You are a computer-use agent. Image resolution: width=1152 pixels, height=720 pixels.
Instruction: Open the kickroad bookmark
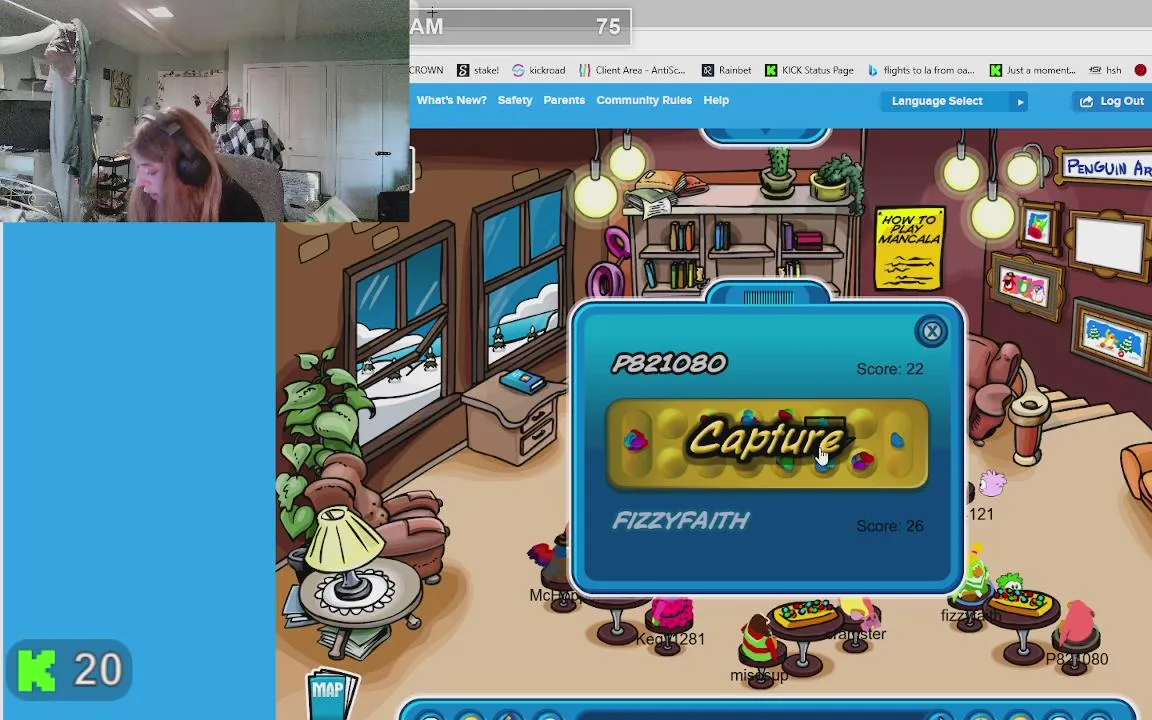[x=539, y=70]
